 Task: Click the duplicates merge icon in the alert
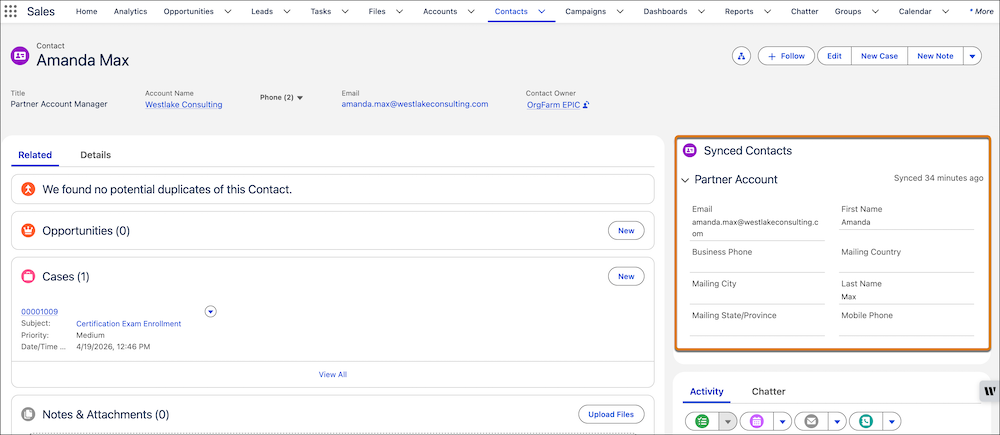[x=28, y=189]
